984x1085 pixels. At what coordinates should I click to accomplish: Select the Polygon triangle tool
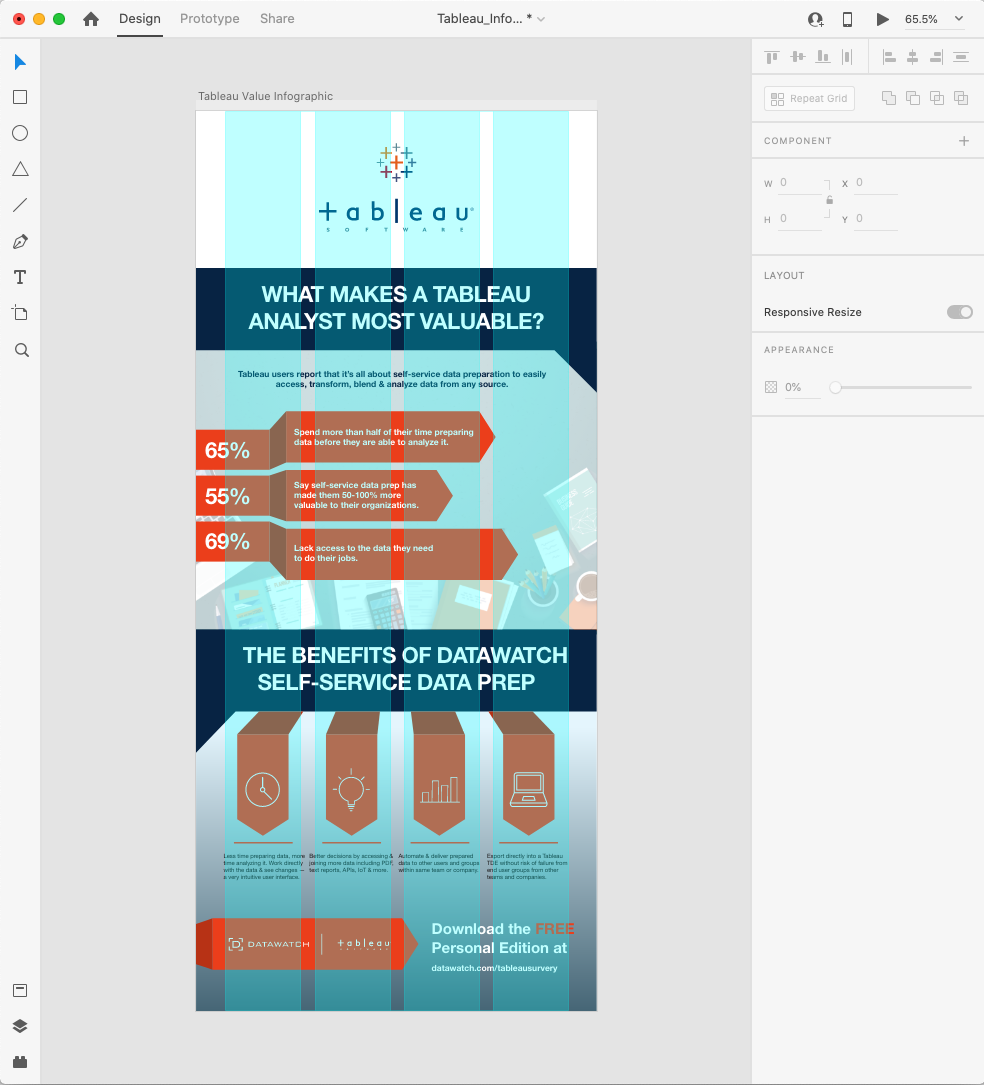[20, 169]
